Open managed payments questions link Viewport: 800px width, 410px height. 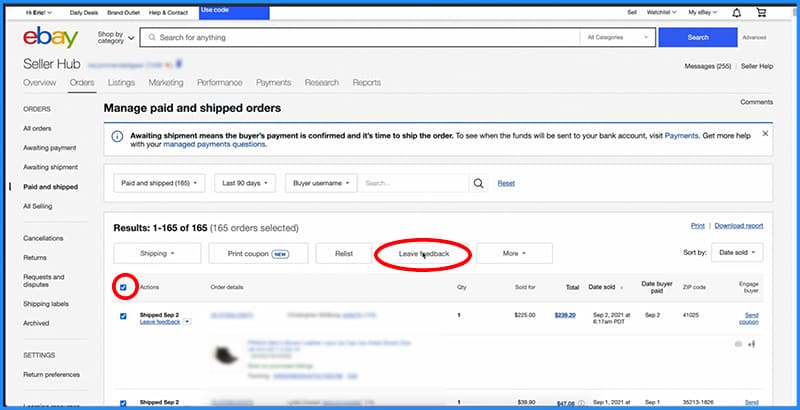[x=214, y=144]
